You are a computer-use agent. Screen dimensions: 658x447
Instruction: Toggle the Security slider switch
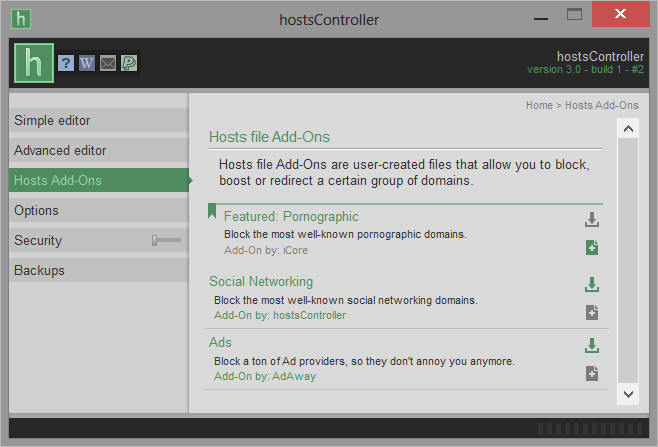(167, 240)
